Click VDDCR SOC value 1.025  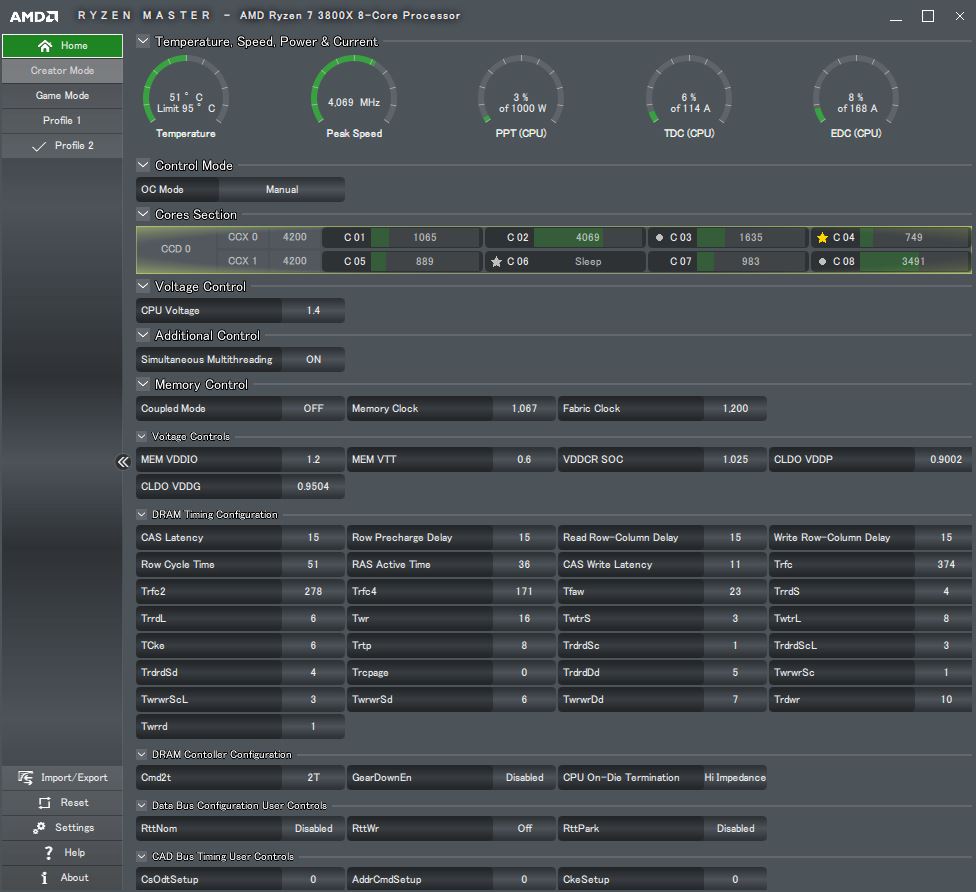coord(735,459)
